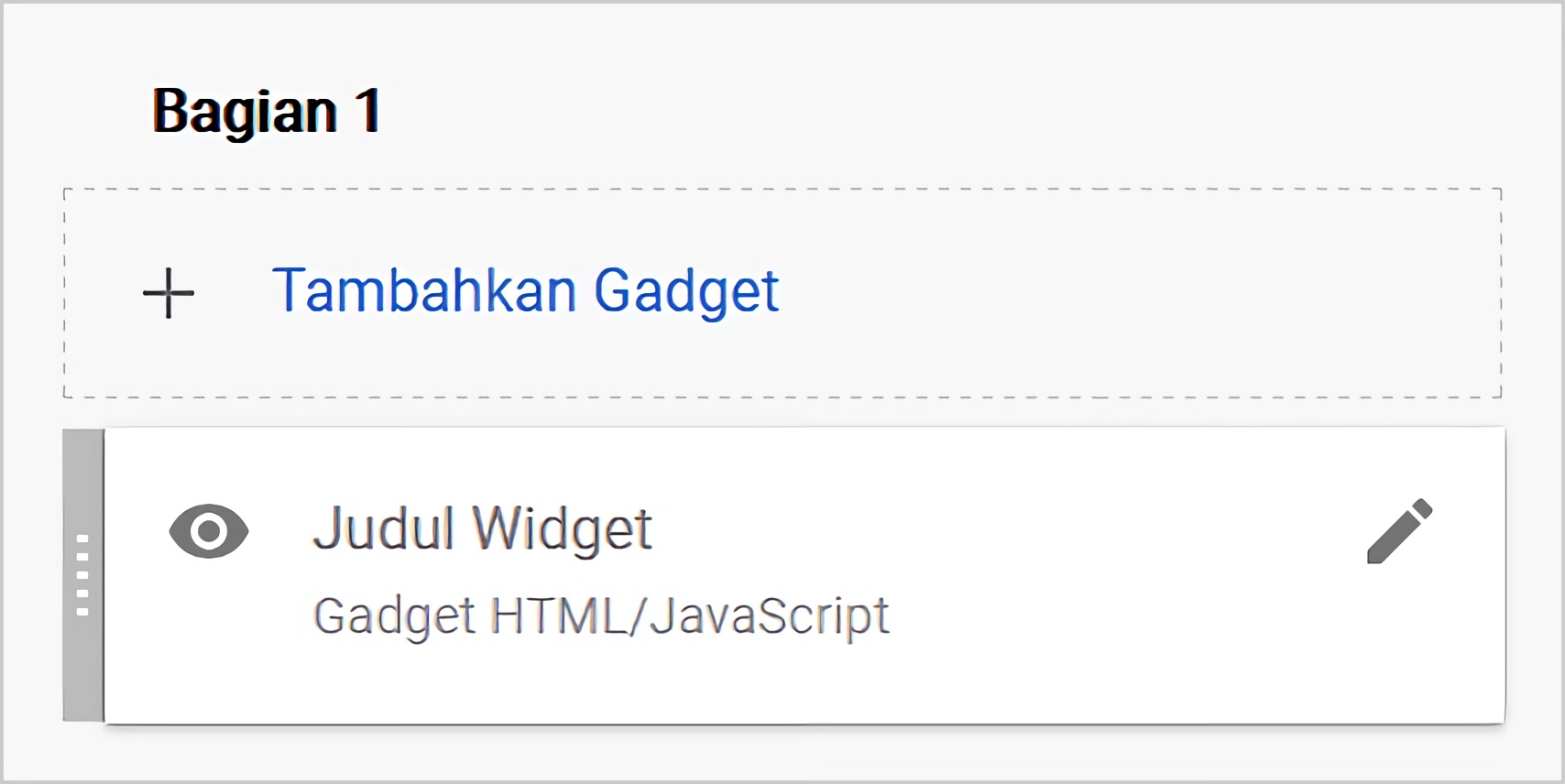Select the Judul Widget title text
Screen dimensions: 1565x784
pyautogui.click(x=482, y=528)
